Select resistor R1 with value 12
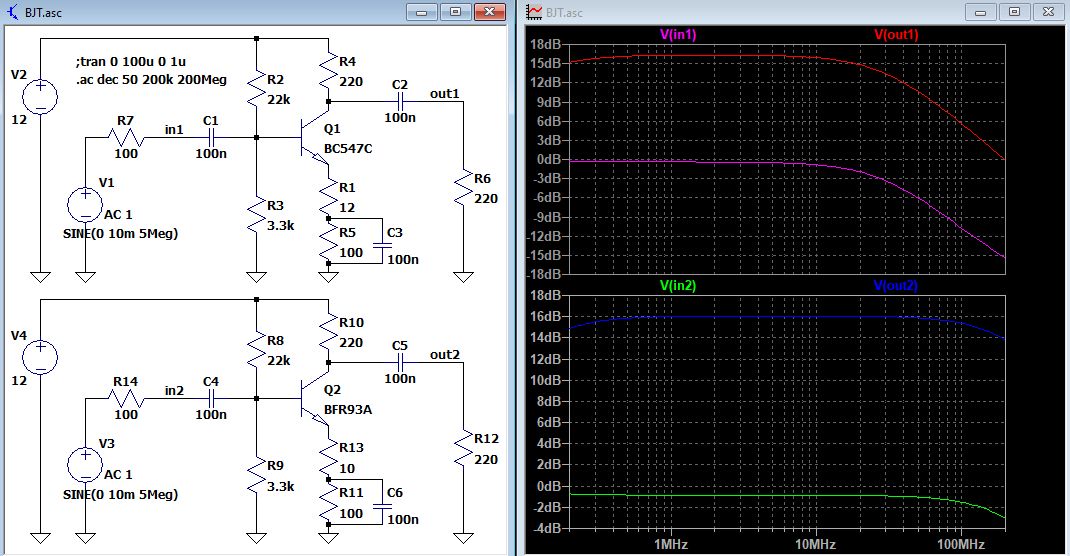 point(328,196)
